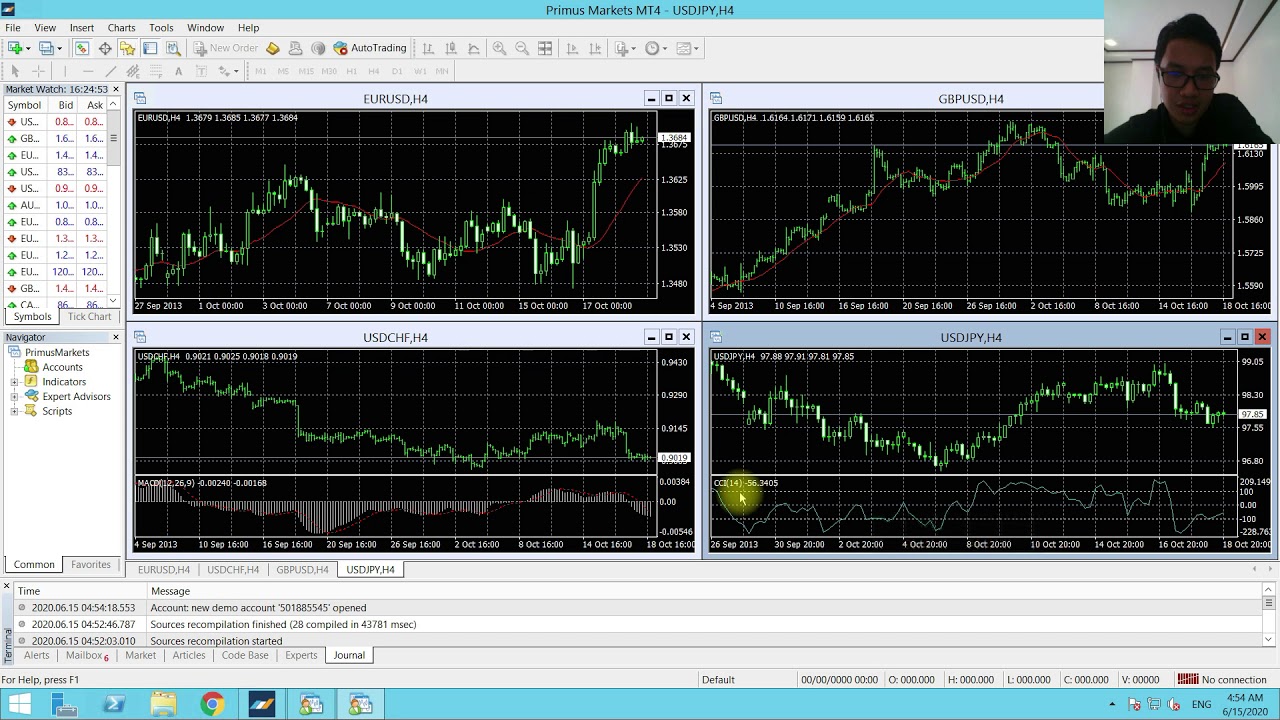Tile chart windows with the grid icon
This screenshot has width=1280, height=720.
point(545,48)
